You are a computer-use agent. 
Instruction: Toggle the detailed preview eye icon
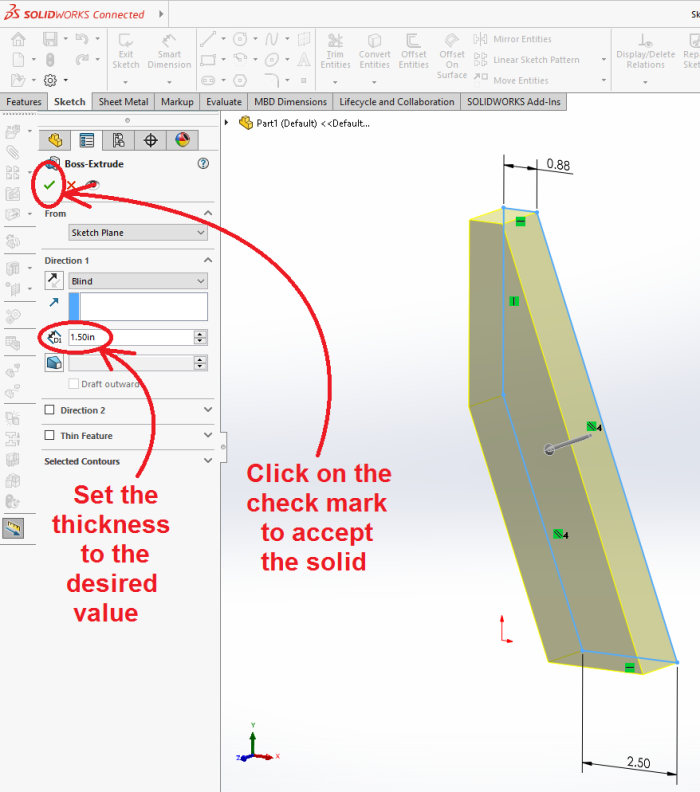[x=94, y=185]
